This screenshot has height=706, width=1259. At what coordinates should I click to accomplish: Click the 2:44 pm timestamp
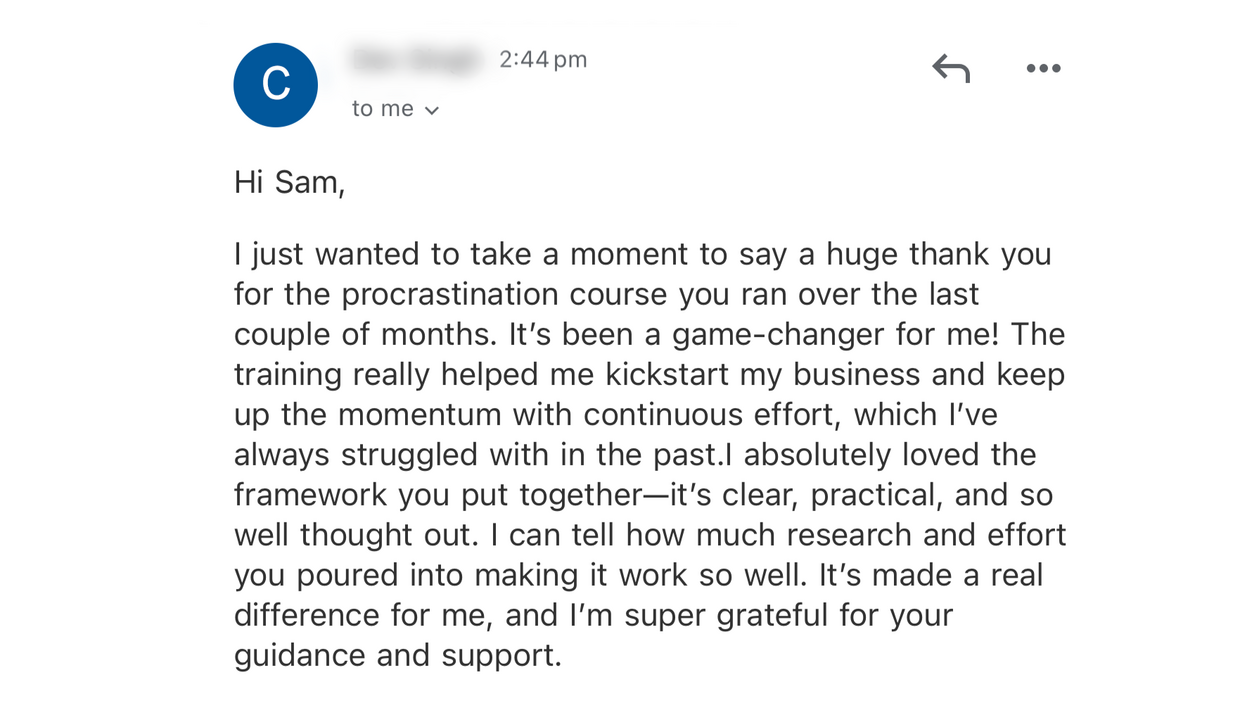tap(543, 60)
